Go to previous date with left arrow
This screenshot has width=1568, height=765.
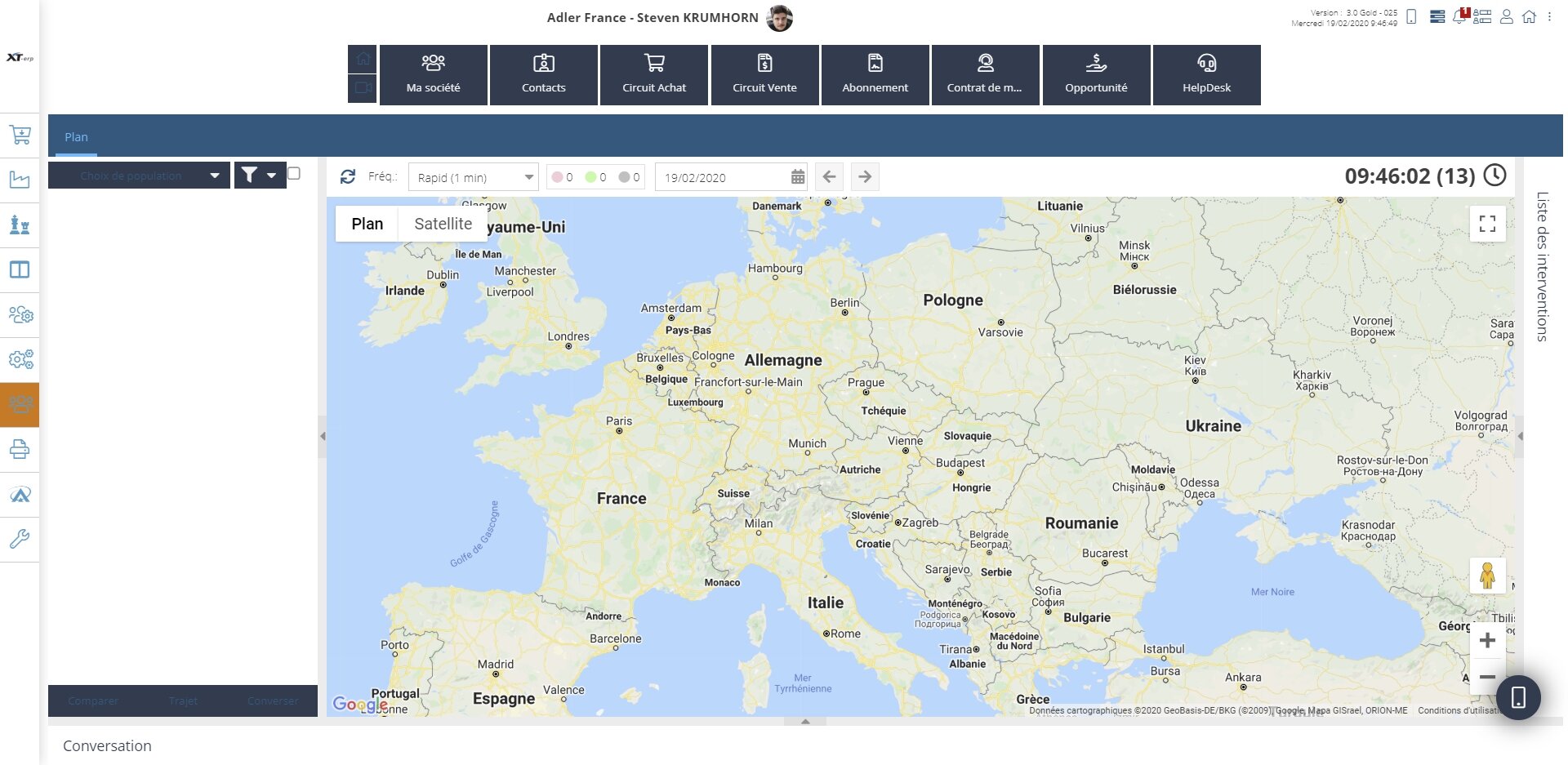pyautogui.click(x=829, y=176)
